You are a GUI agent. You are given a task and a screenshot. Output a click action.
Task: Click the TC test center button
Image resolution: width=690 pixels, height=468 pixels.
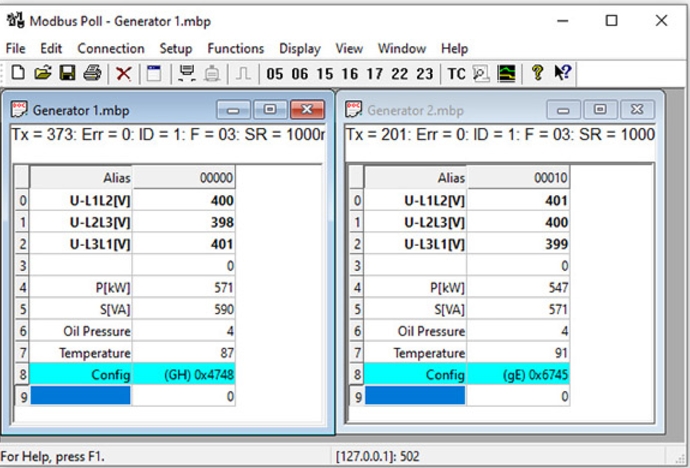456,74
